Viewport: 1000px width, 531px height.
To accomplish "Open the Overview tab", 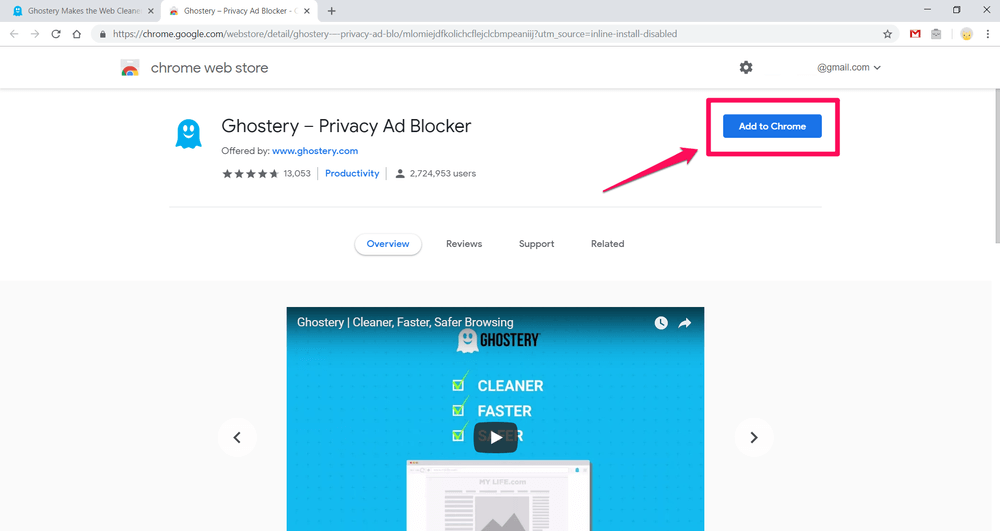I will pyautogui.click(x=388, y=244).
